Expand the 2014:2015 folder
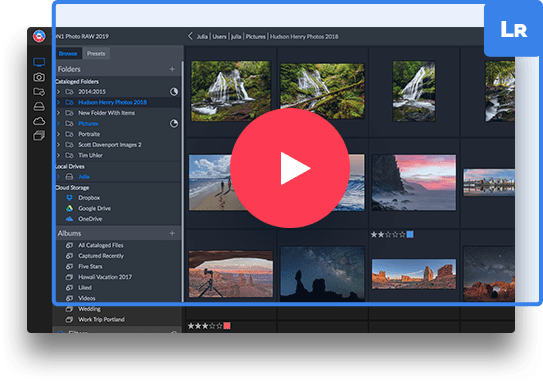Viewport: 543px width, 381px height. point(59,91)
